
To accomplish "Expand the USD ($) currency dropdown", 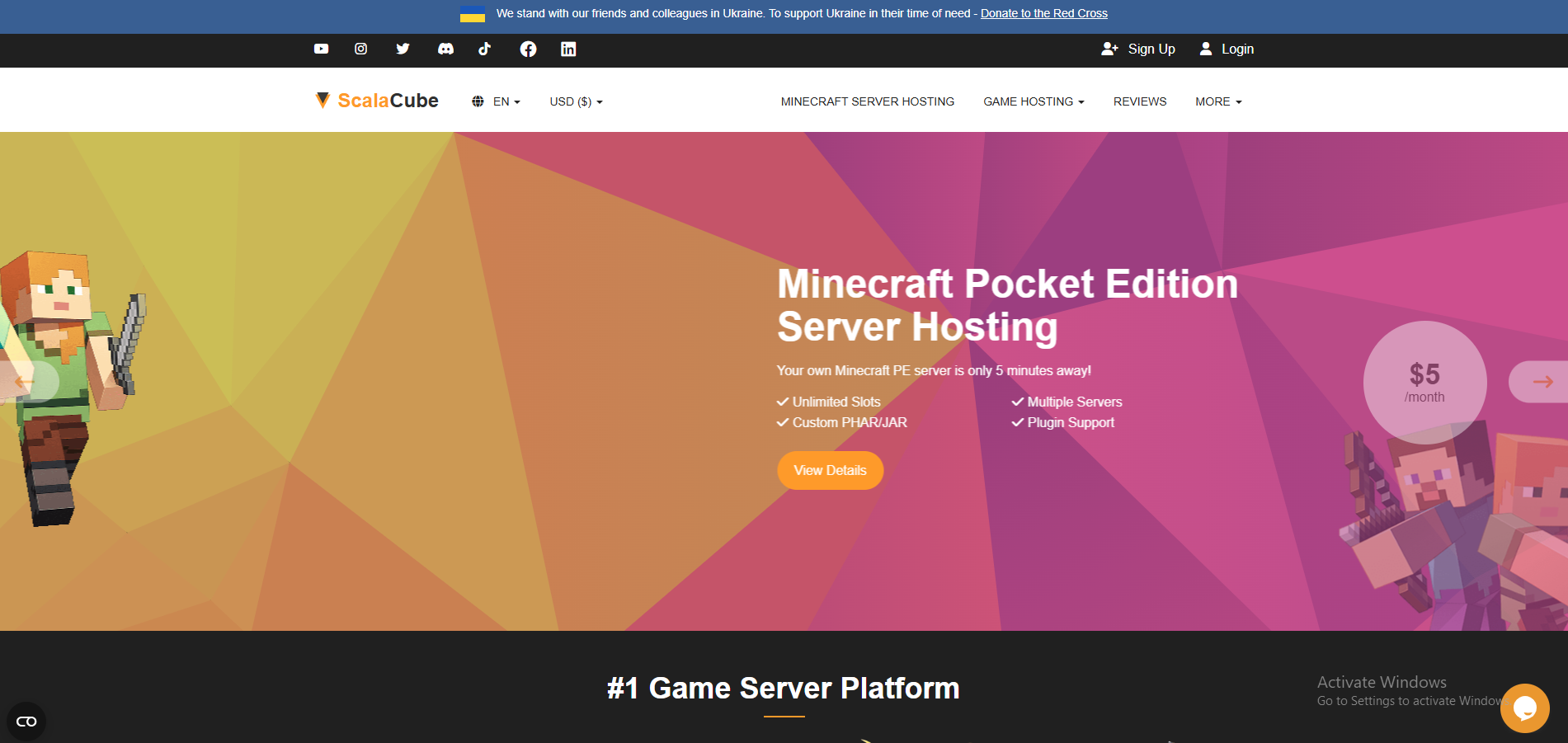I will click(x=577, y=101).
